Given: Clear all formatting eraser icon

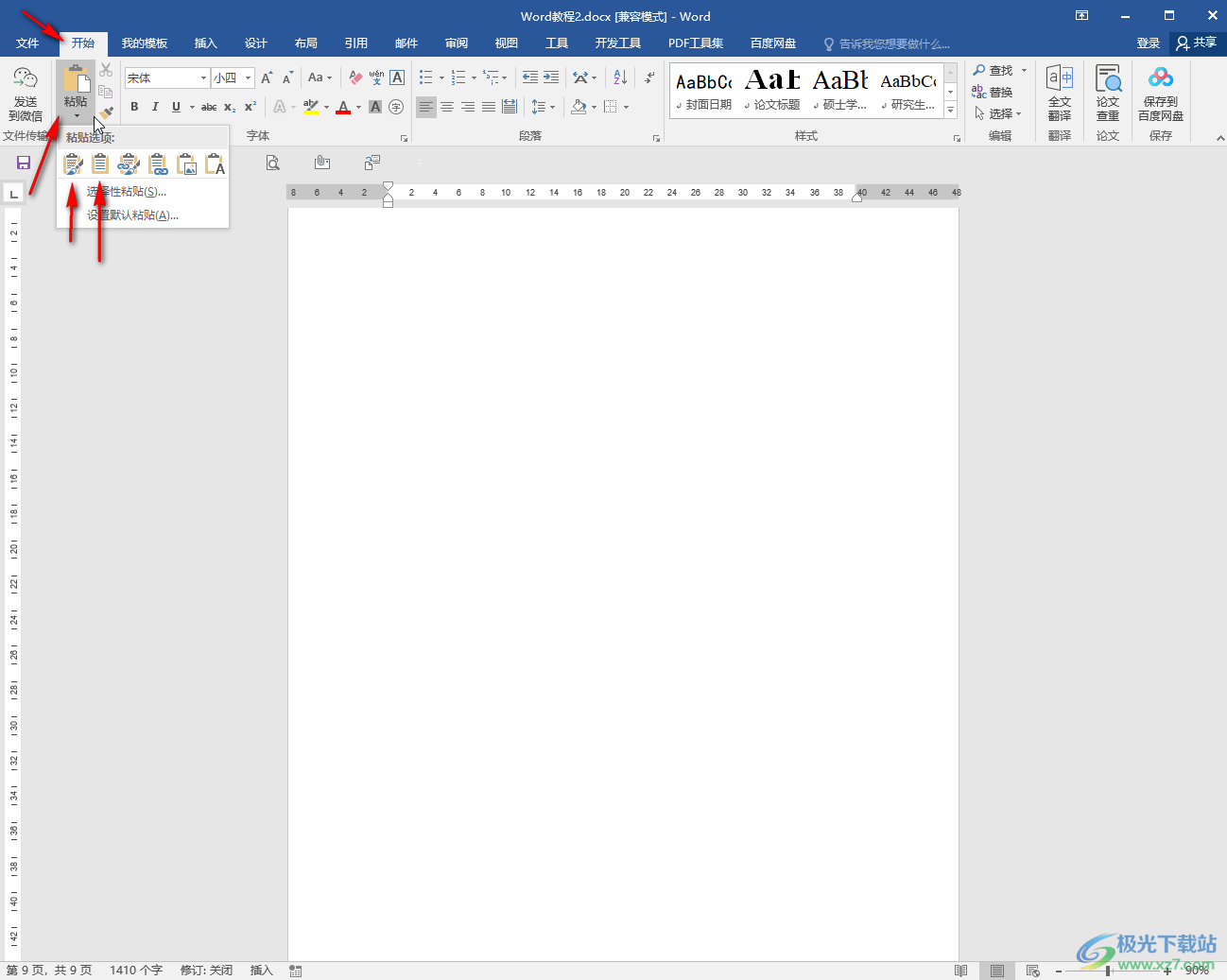Looking at the screenshot, I should coord(355,77).
